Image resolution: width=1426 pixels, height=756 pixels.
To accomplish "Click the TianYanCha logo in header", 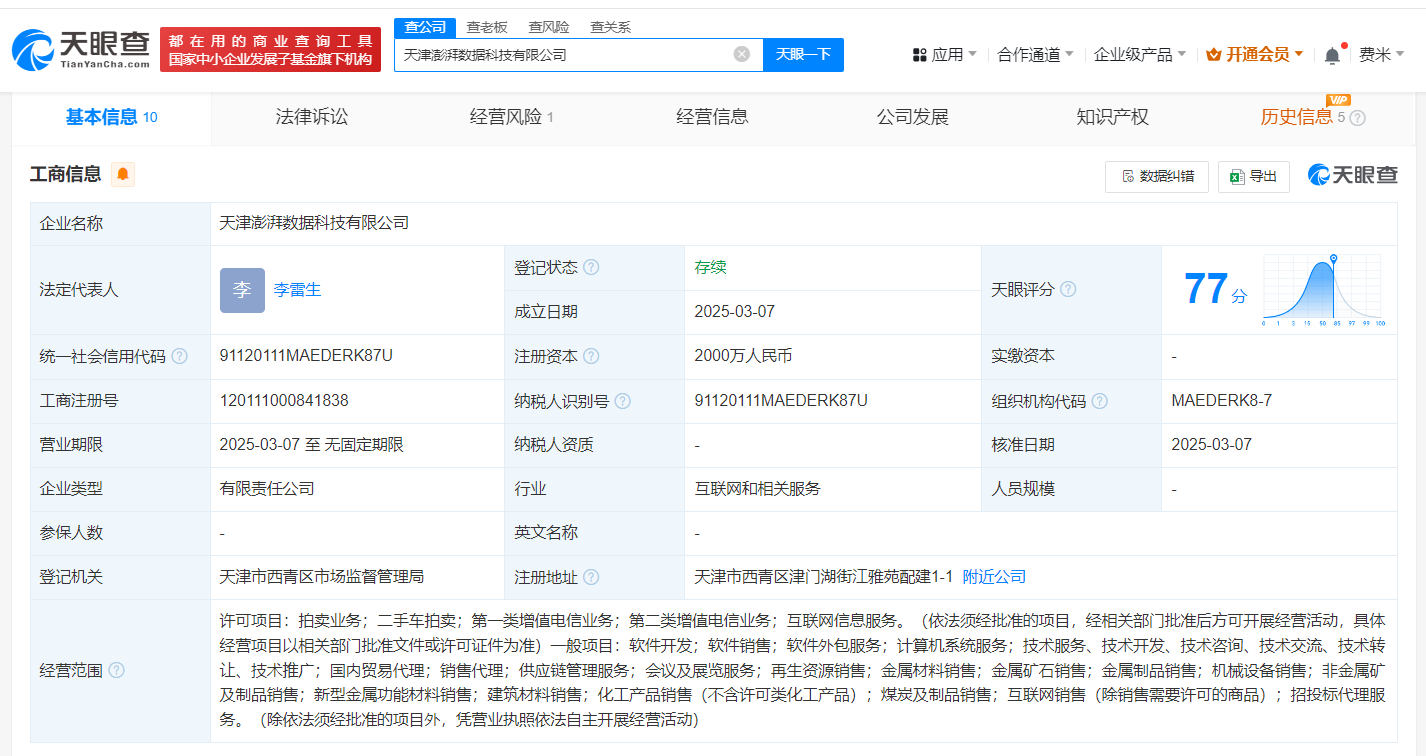I will [82, 49].
